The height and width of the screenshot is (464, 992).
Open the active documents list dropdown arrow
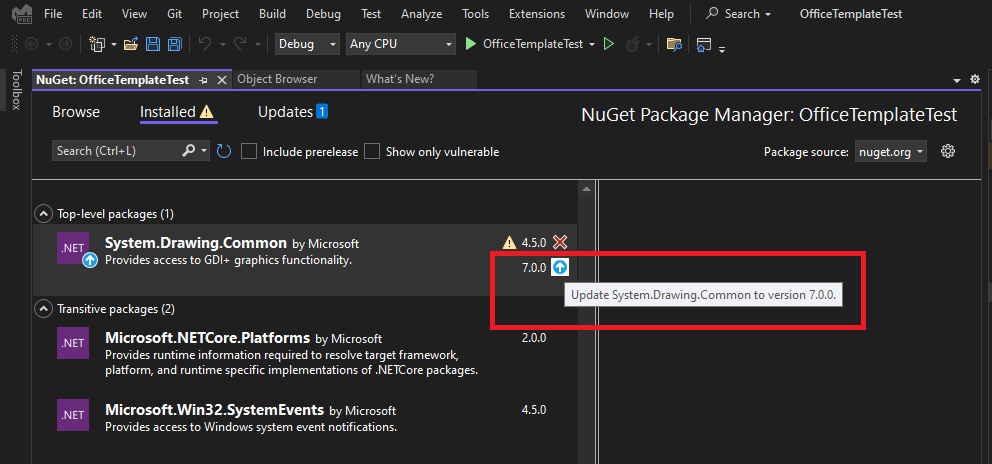coord(957,80)
